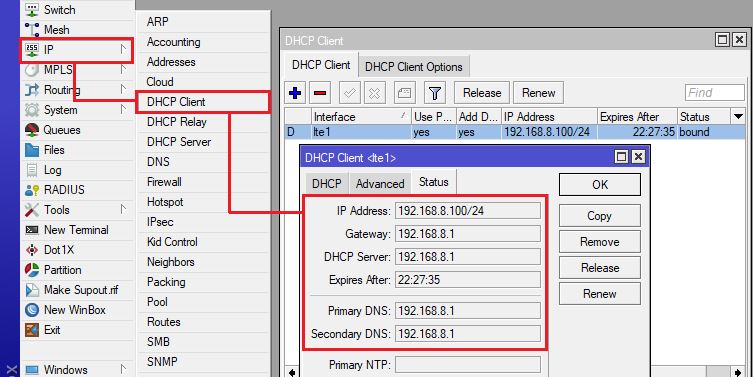Viewport: 753px width, 377px height.
Task: Click the MPLS menu icon
Action: (x=32, y=70)
